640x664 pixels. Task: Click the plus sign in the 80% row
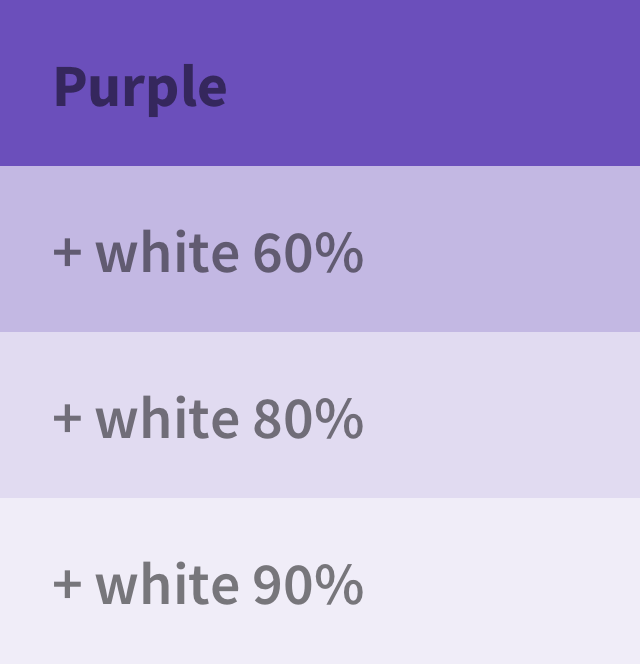coord(67,418)
